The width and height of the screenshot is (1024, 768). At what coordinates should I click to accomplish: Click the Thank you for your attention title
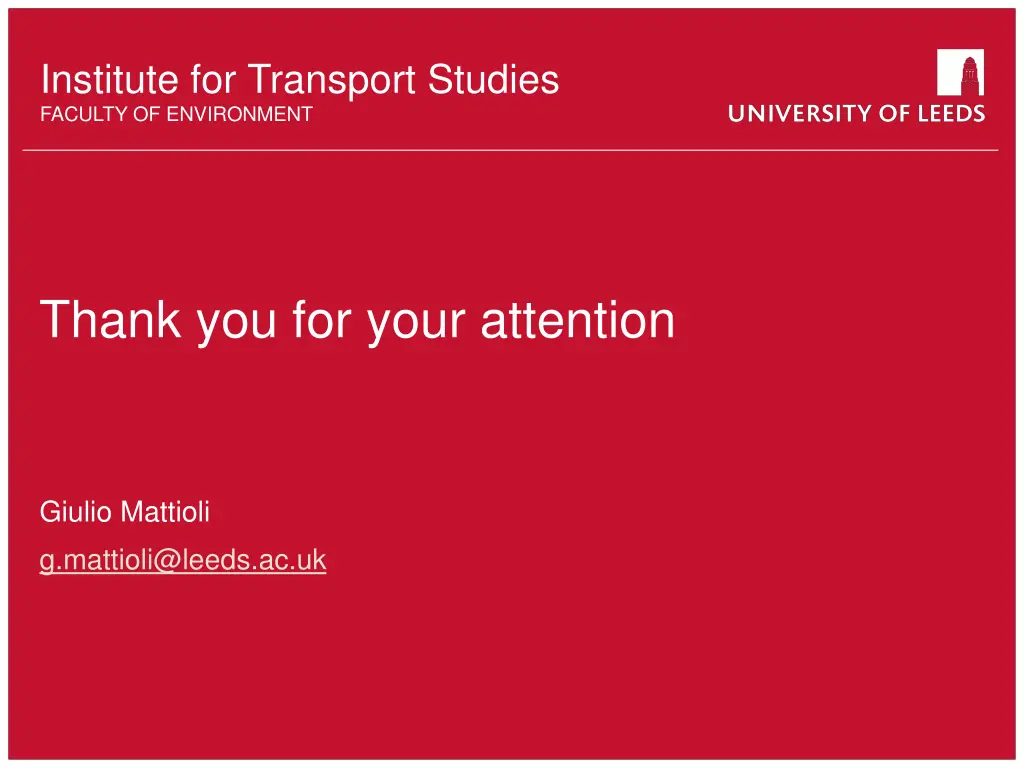coord(357,320)
